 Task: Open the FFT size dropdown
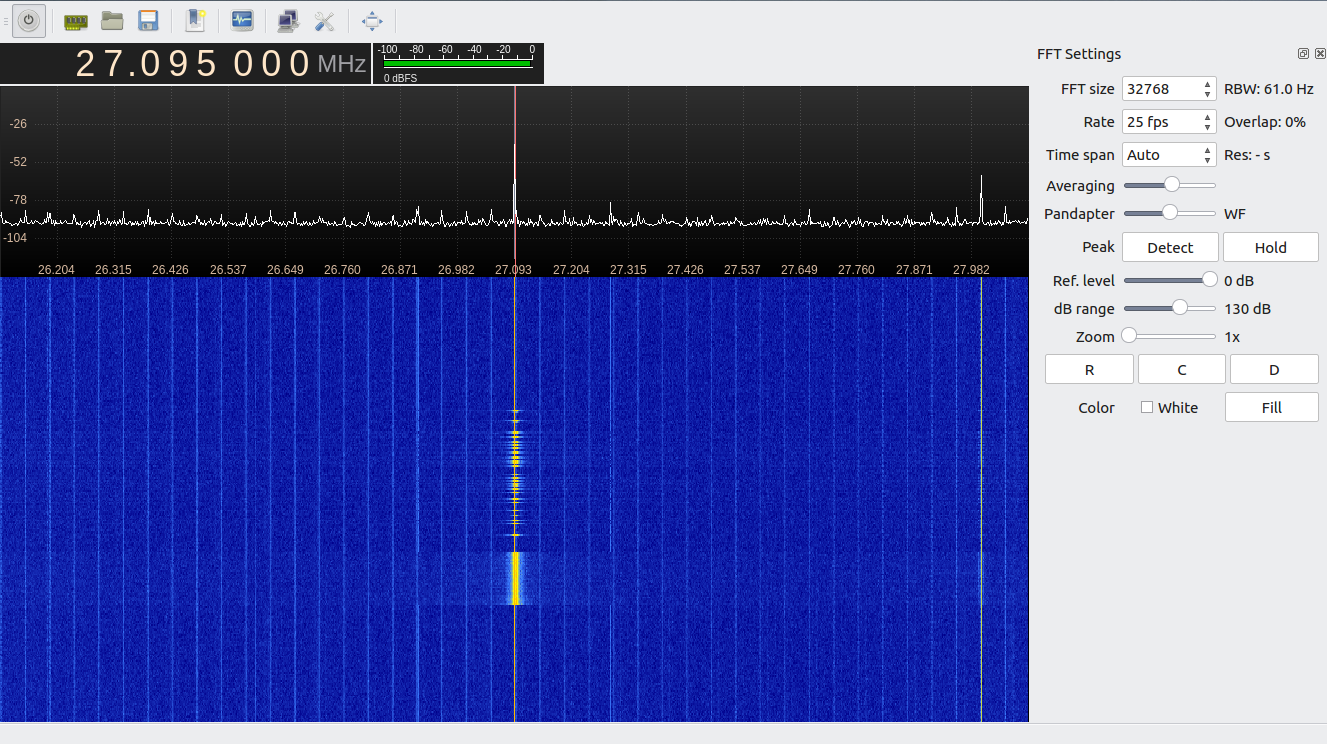click(1168, 89)
